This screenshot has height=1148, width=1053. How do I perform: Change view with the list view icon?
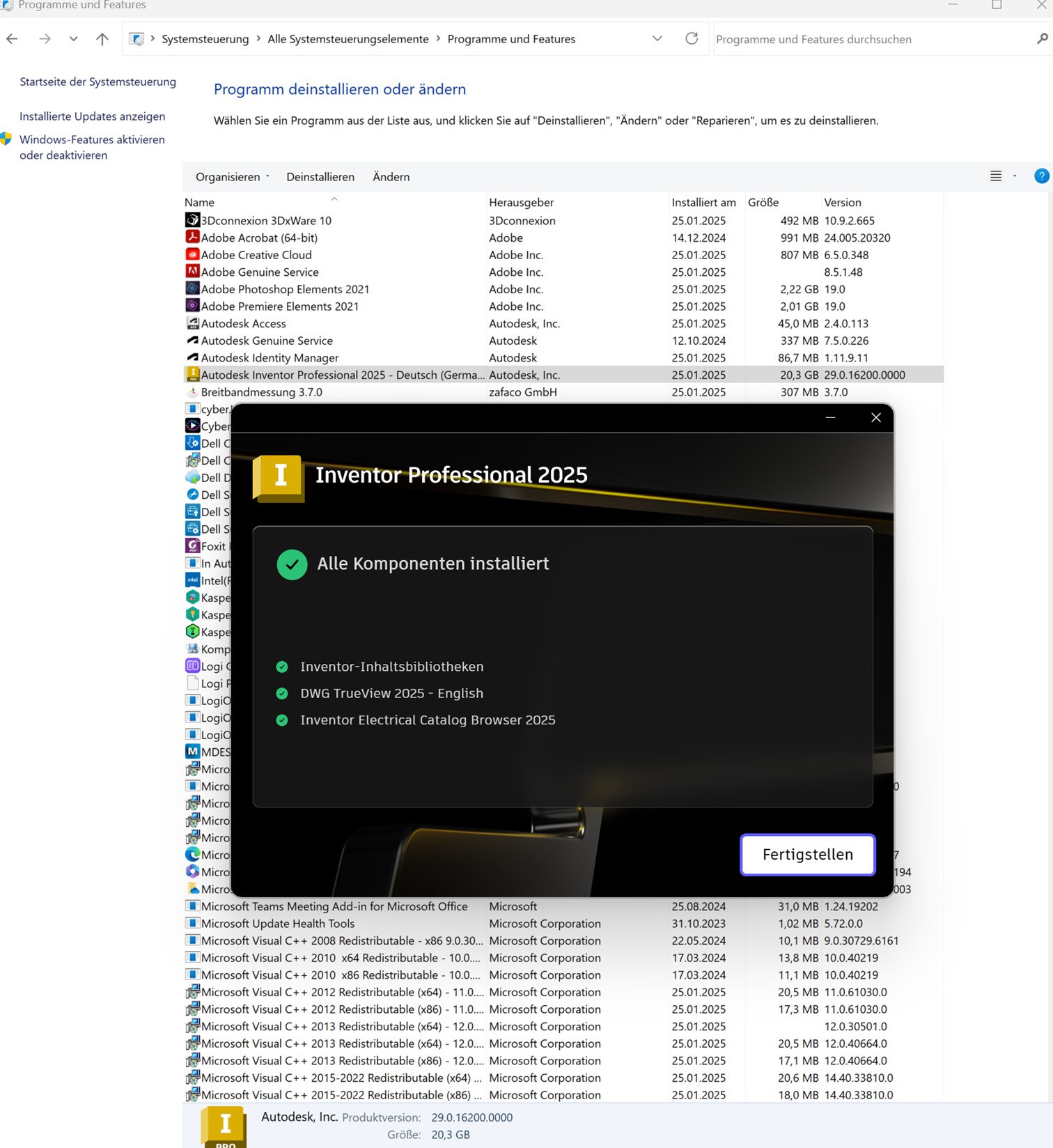coord(996,176)
